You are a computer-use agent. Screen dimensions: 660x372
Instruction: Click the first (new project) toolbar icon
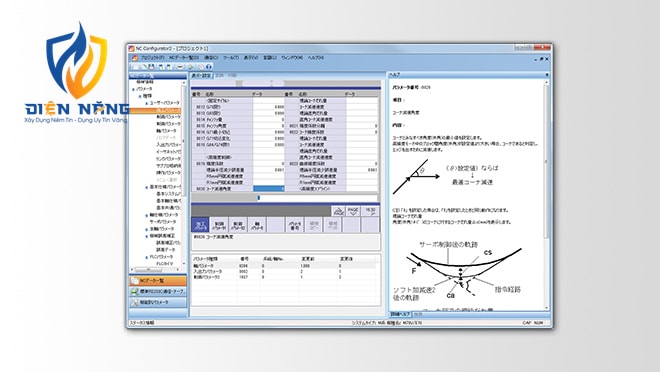[135, 66]
